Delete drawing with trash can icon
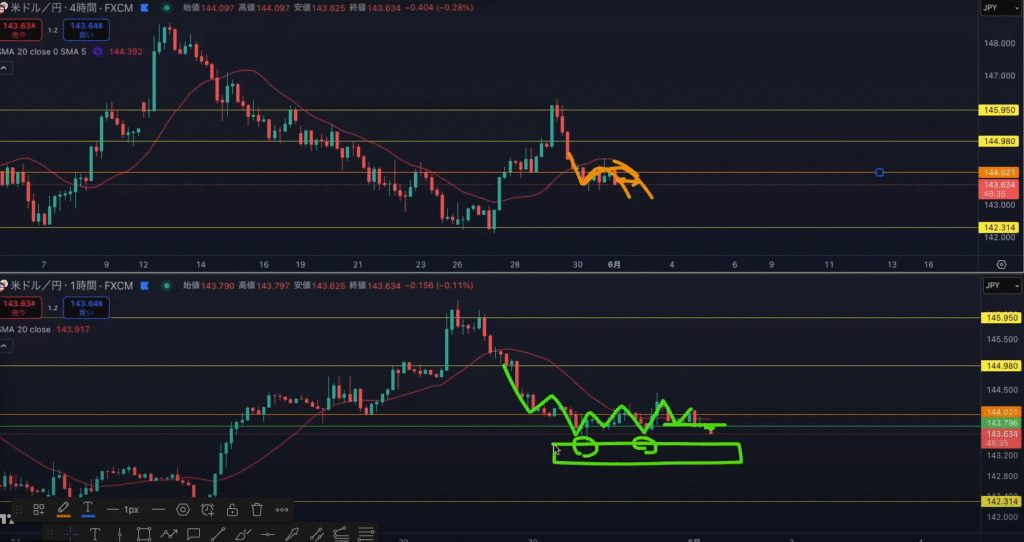 [257, 510]
